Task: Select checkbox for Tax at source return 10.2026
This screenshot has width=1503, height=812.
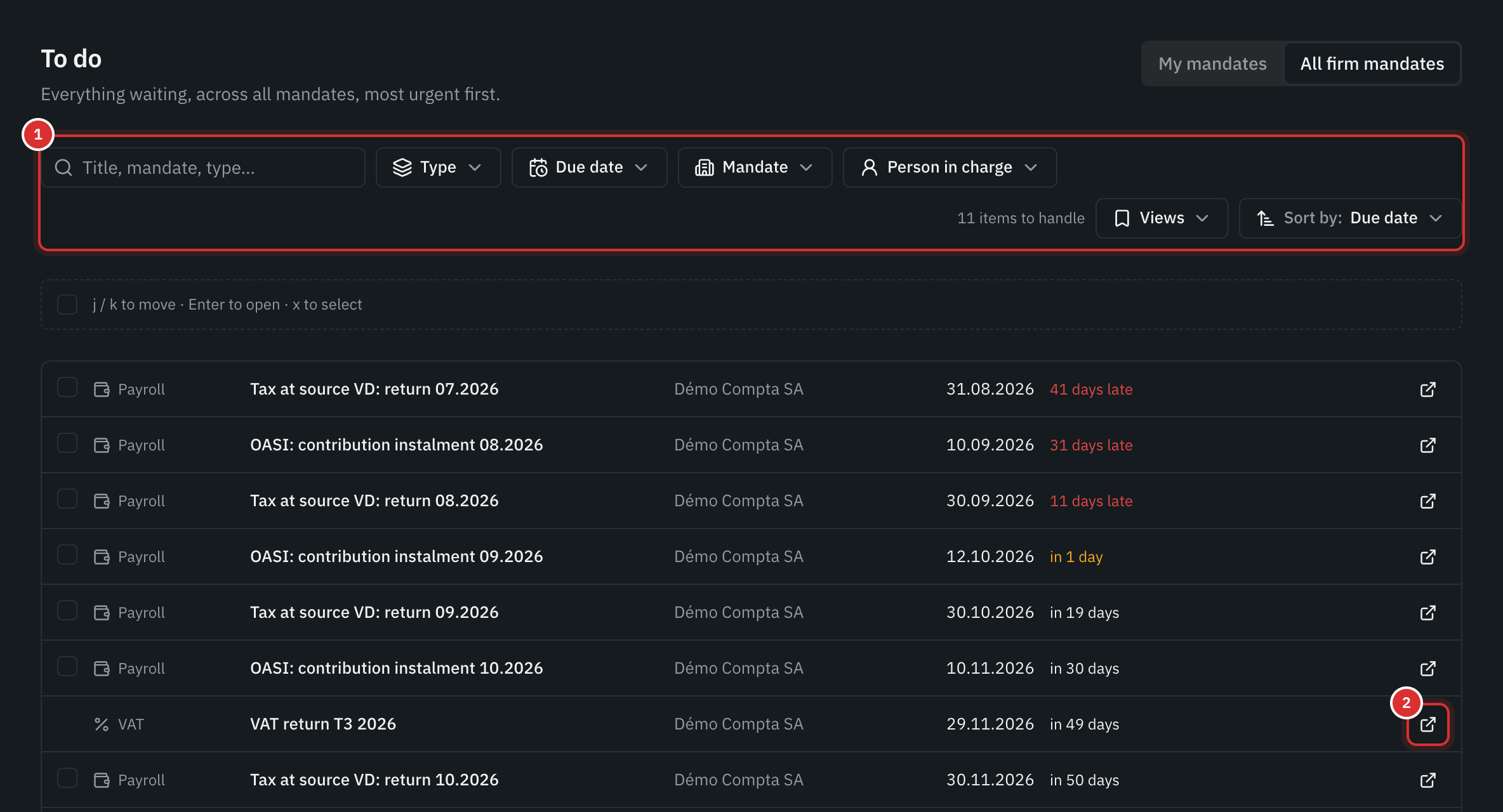Action: 67,778
